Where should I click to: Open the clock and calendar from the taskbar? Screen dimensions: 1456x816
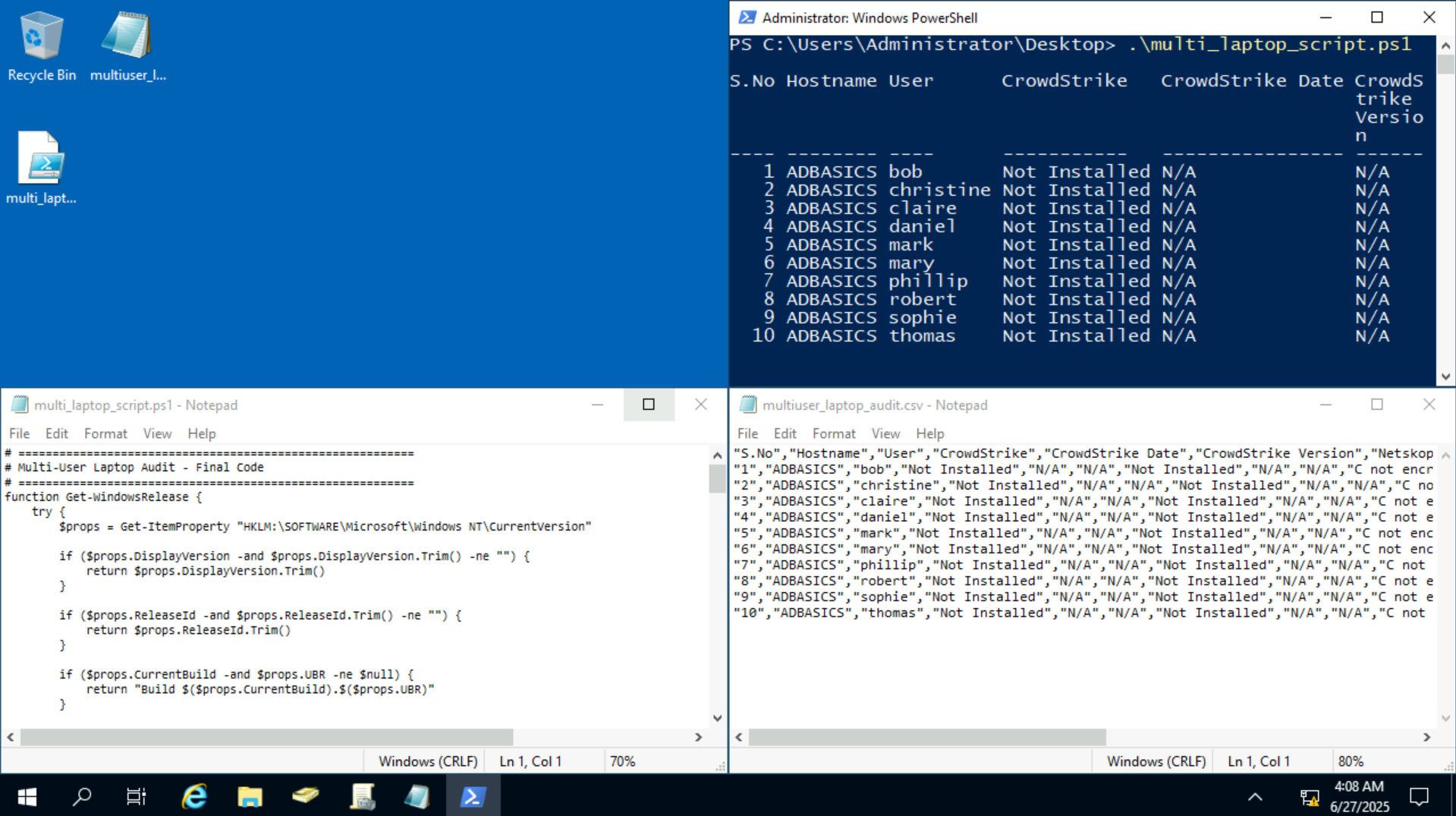coord(1358,796)
